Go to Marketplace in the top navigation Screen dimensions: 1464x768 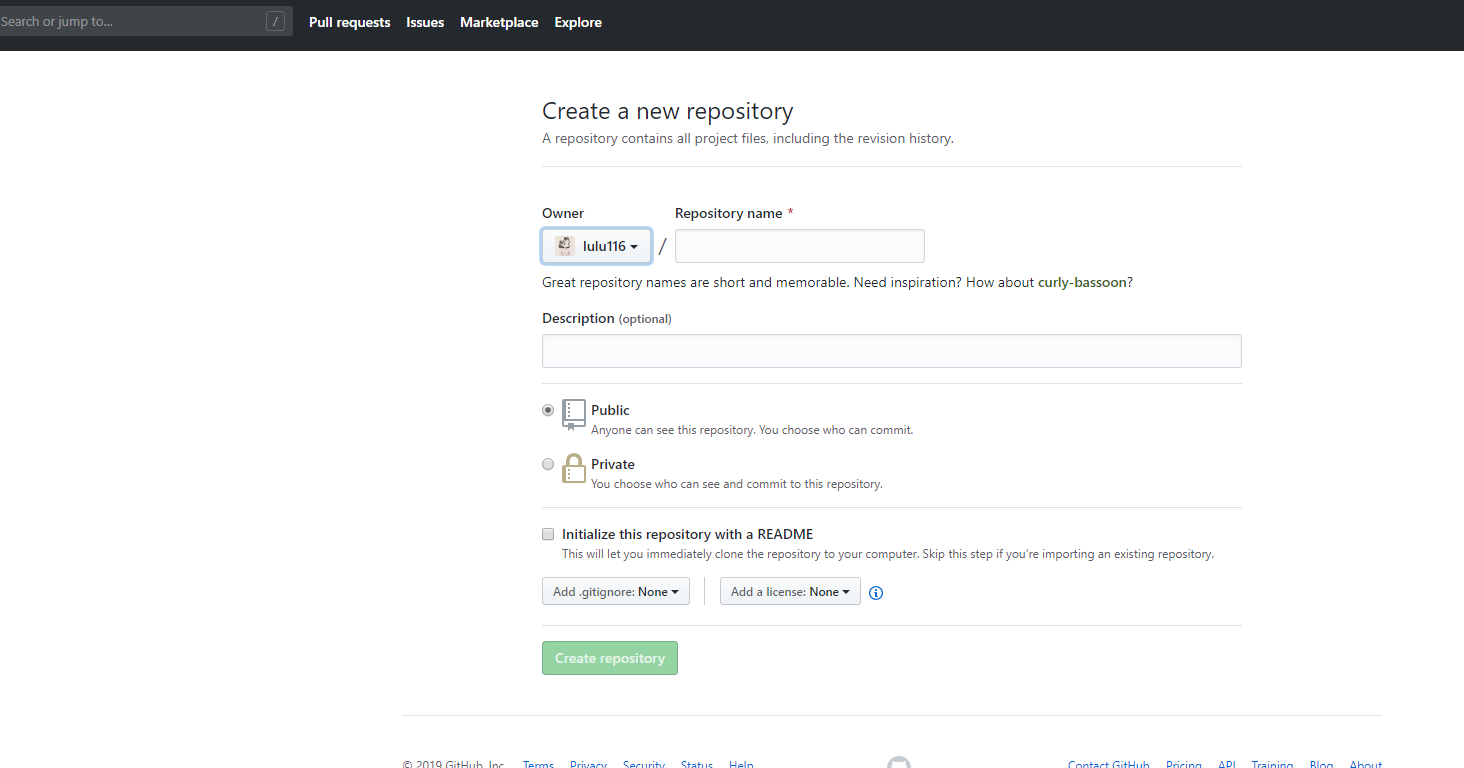499,22
